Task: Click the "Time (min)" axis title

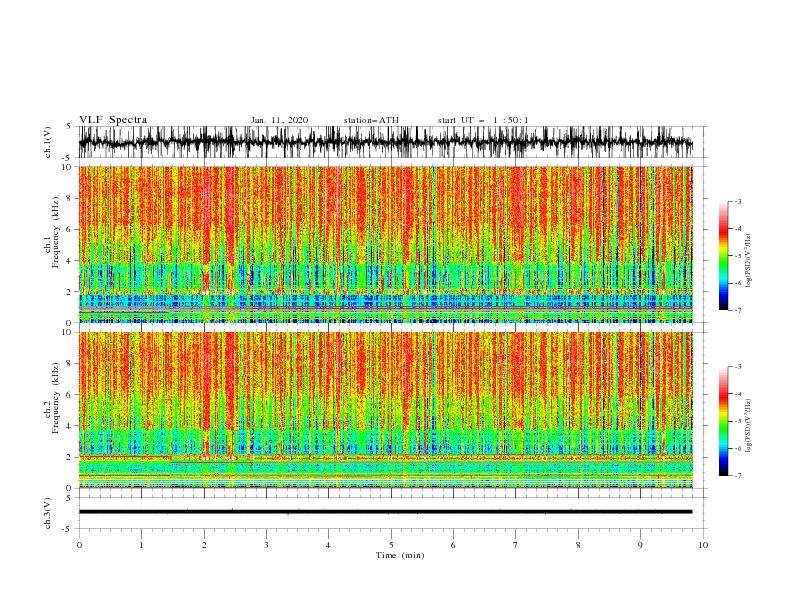Action: click(x=400, y=555)
